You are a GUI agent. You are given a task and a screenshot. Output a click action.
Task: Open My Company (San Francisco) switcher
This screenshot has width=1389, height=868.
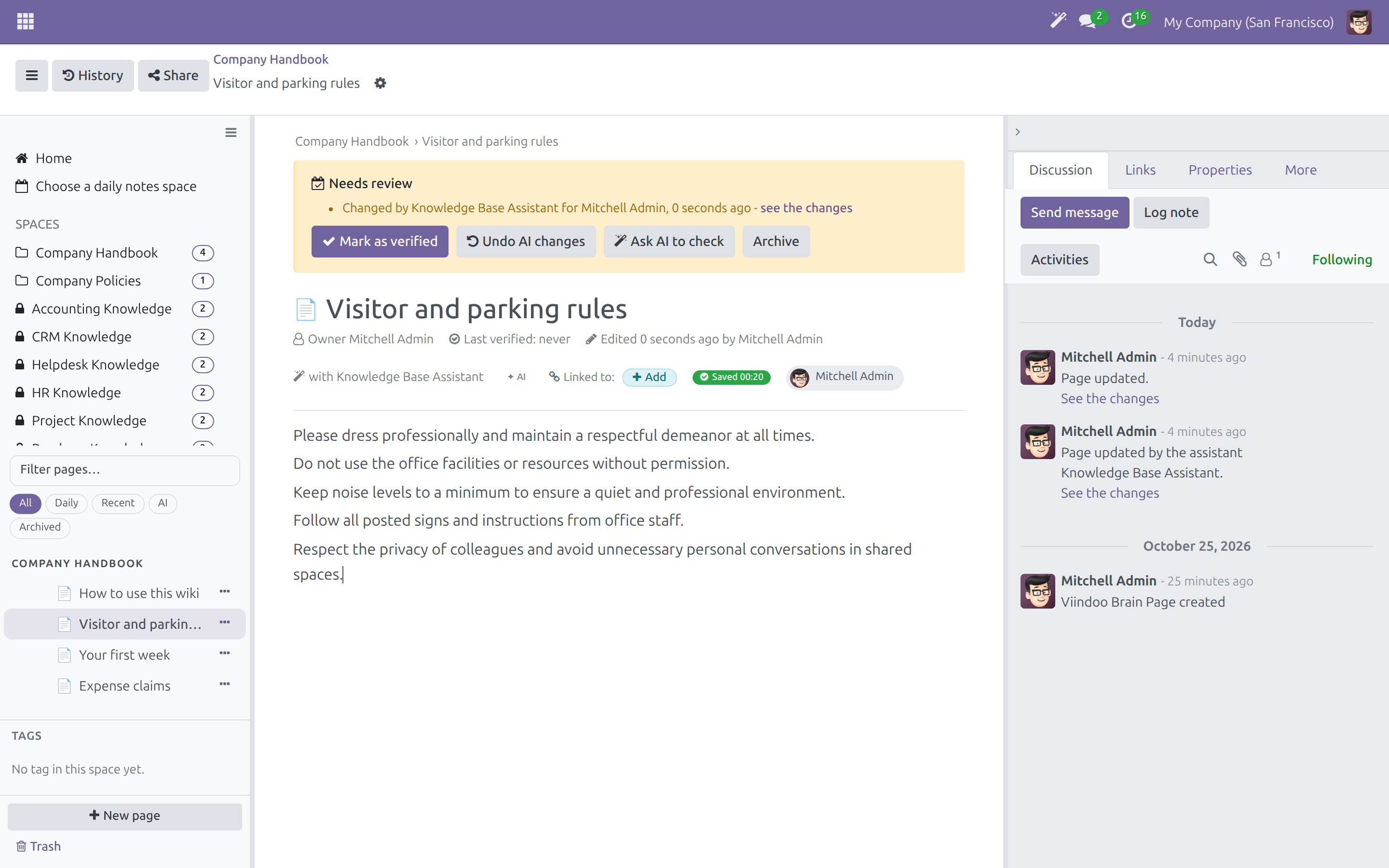pyautogui.click(x=1248, y=22)
